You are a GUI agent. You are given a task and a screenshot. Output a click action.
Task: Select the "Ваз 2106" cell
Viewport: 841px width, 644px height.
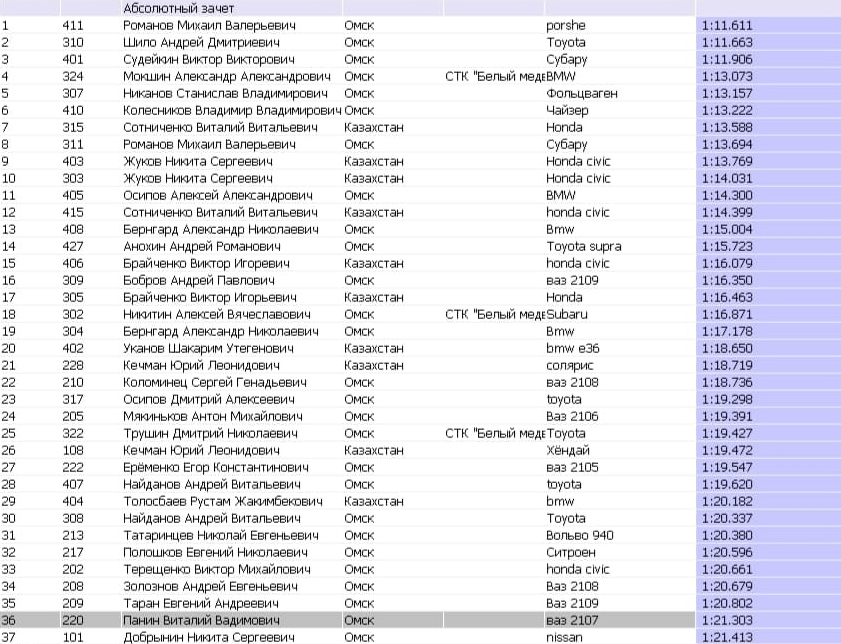coord(572,416)
